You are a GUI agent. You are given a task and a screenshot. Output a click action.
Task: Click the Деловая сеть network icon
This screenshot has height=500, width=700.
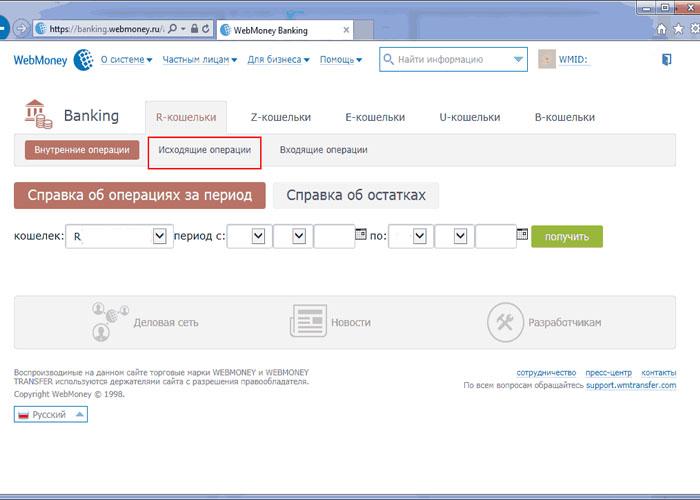click(x=110, y=321)
